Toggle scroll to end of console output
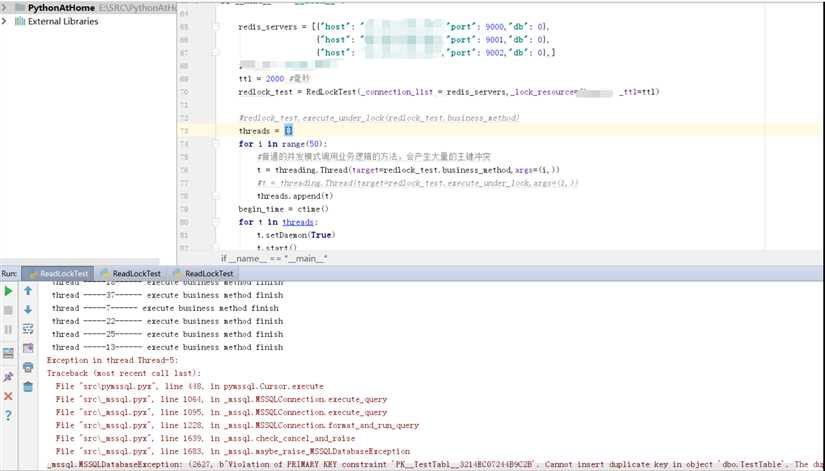Screen dimensions: 825x471 tap(28, 348)
